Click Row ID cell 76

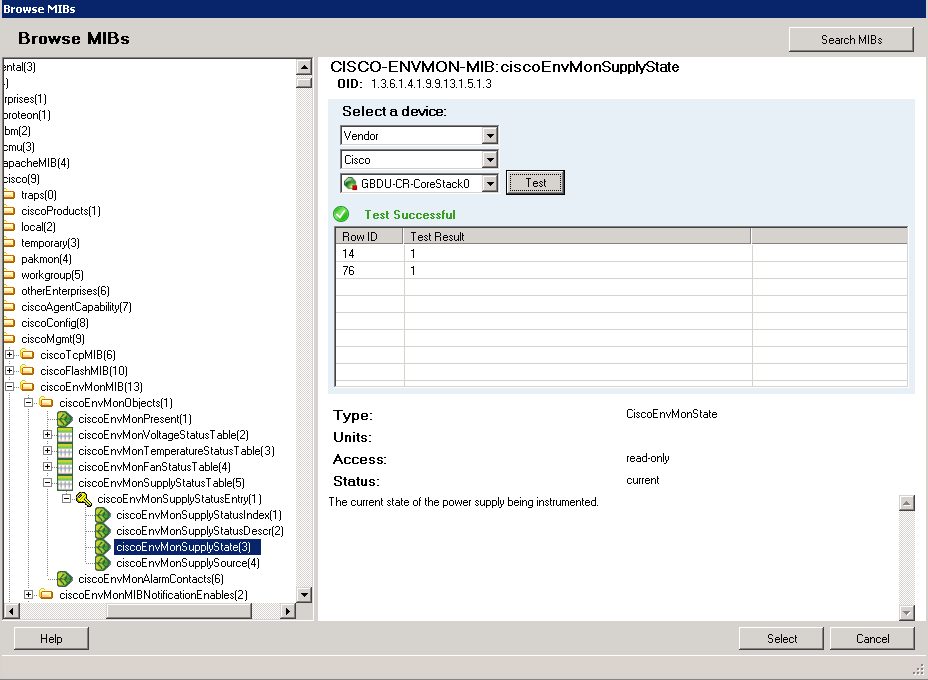370,270
